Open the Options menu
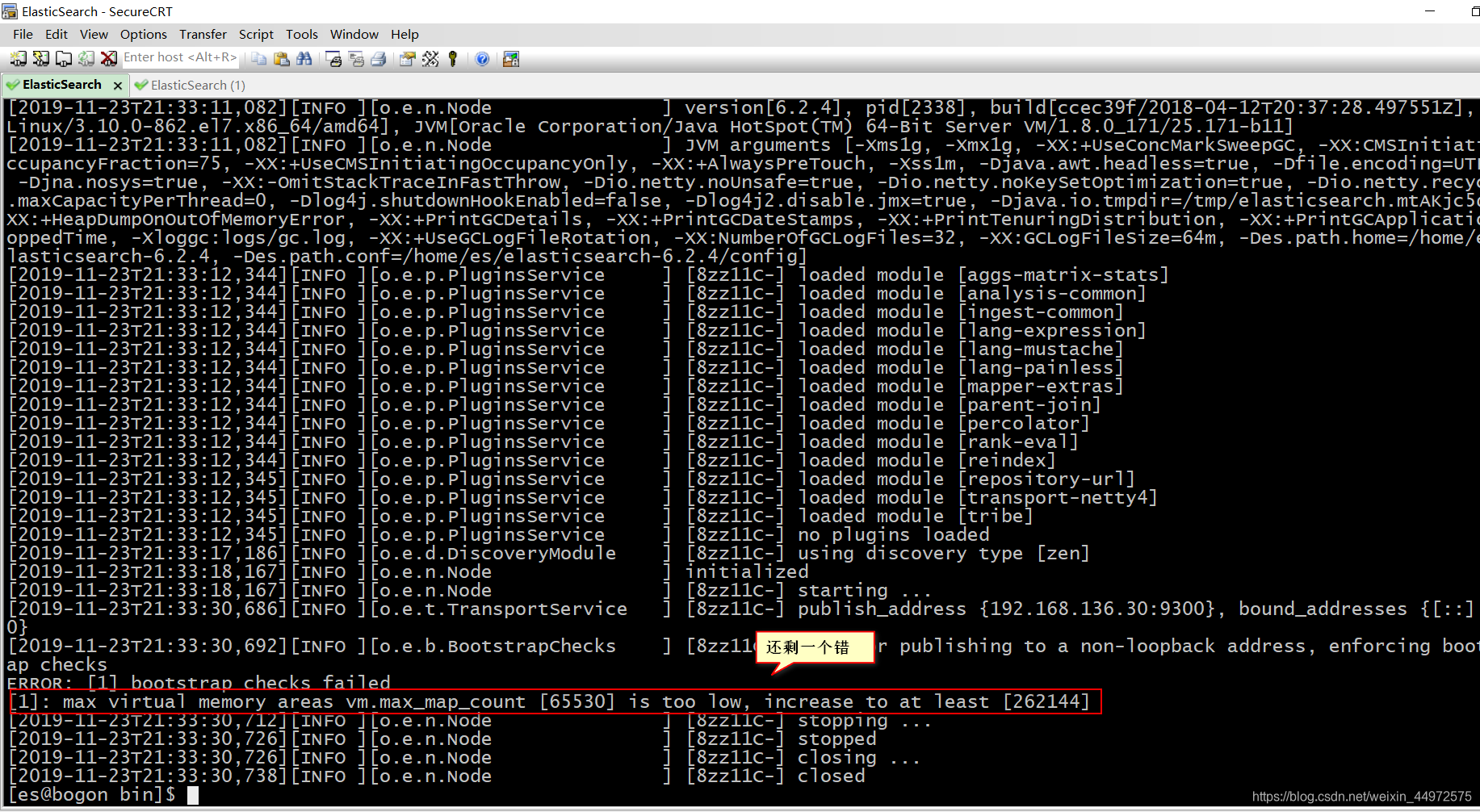The image size is (1480, 812). tap(144, 34)
